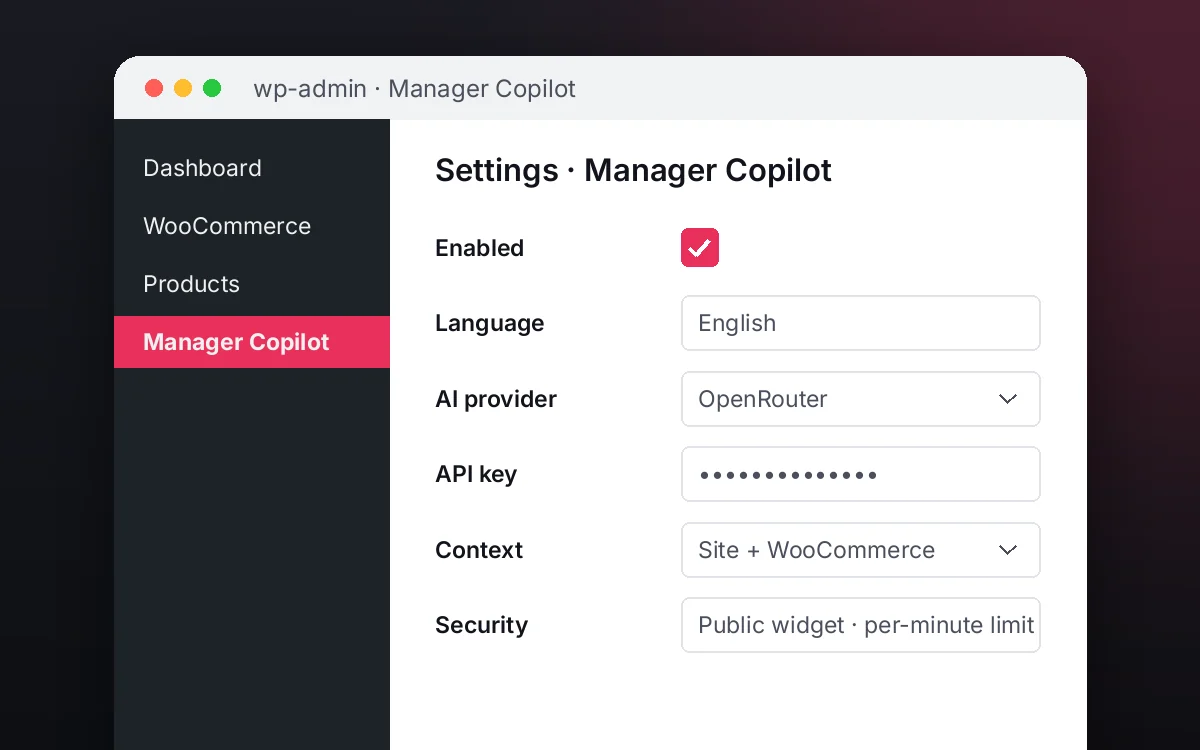Image resolution: width=1200 pixels, height=750 pixels.
Task: Click the red close window button
Action: click(x=154, y=88)
